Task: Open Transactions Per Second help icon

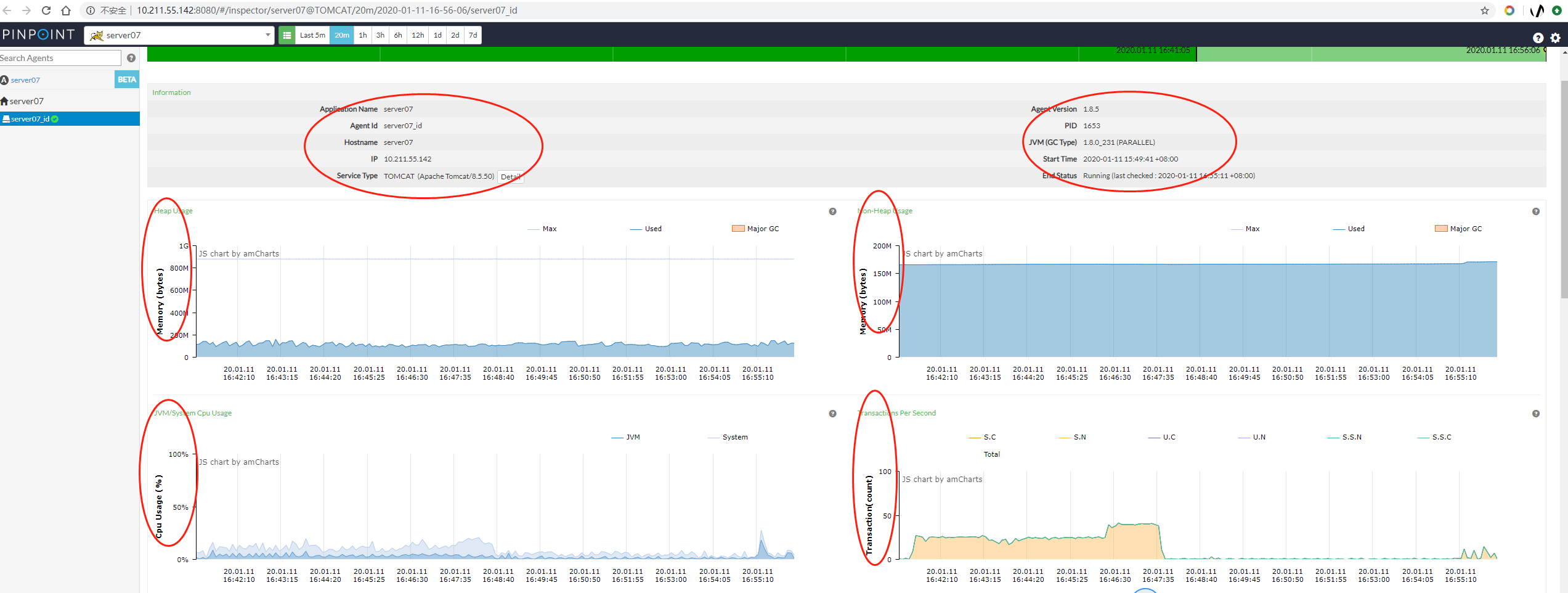Action: pos(1535,414)
